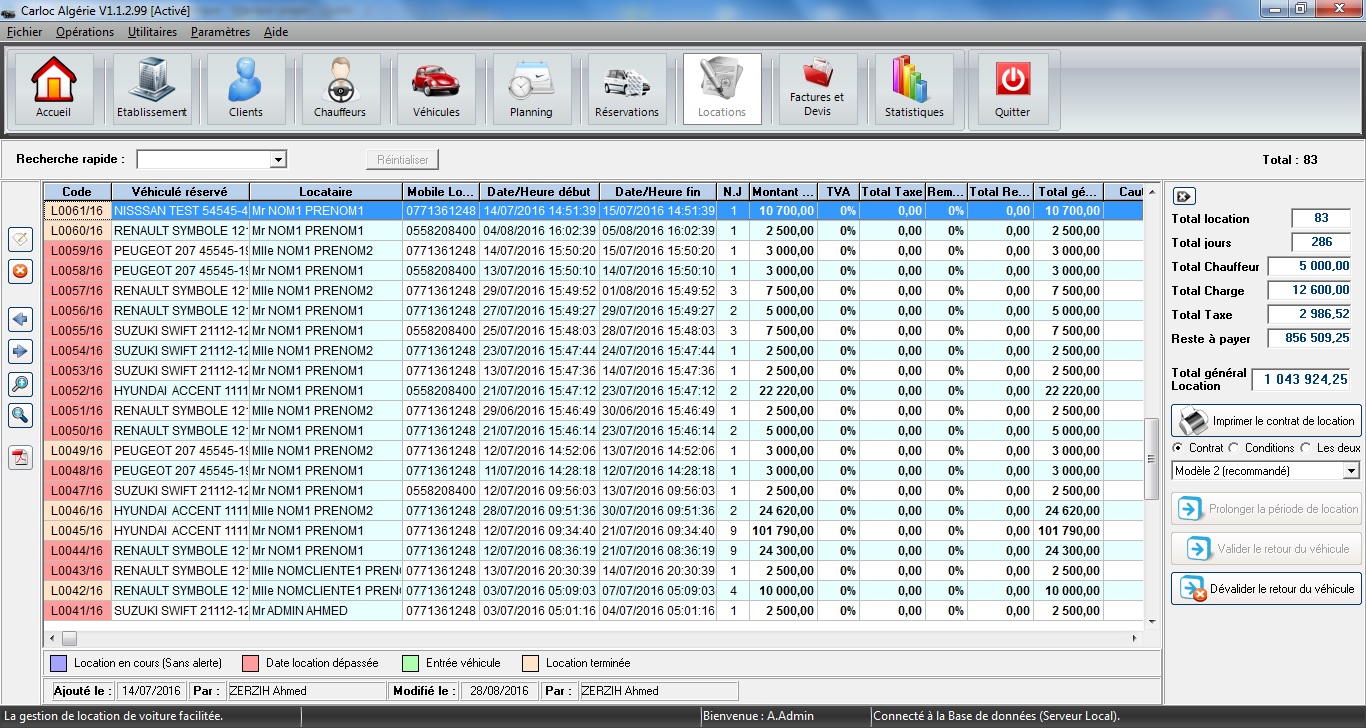Open the Opérations menu
The width and height of the screenshot is (1366, 728).
(85, 32)
